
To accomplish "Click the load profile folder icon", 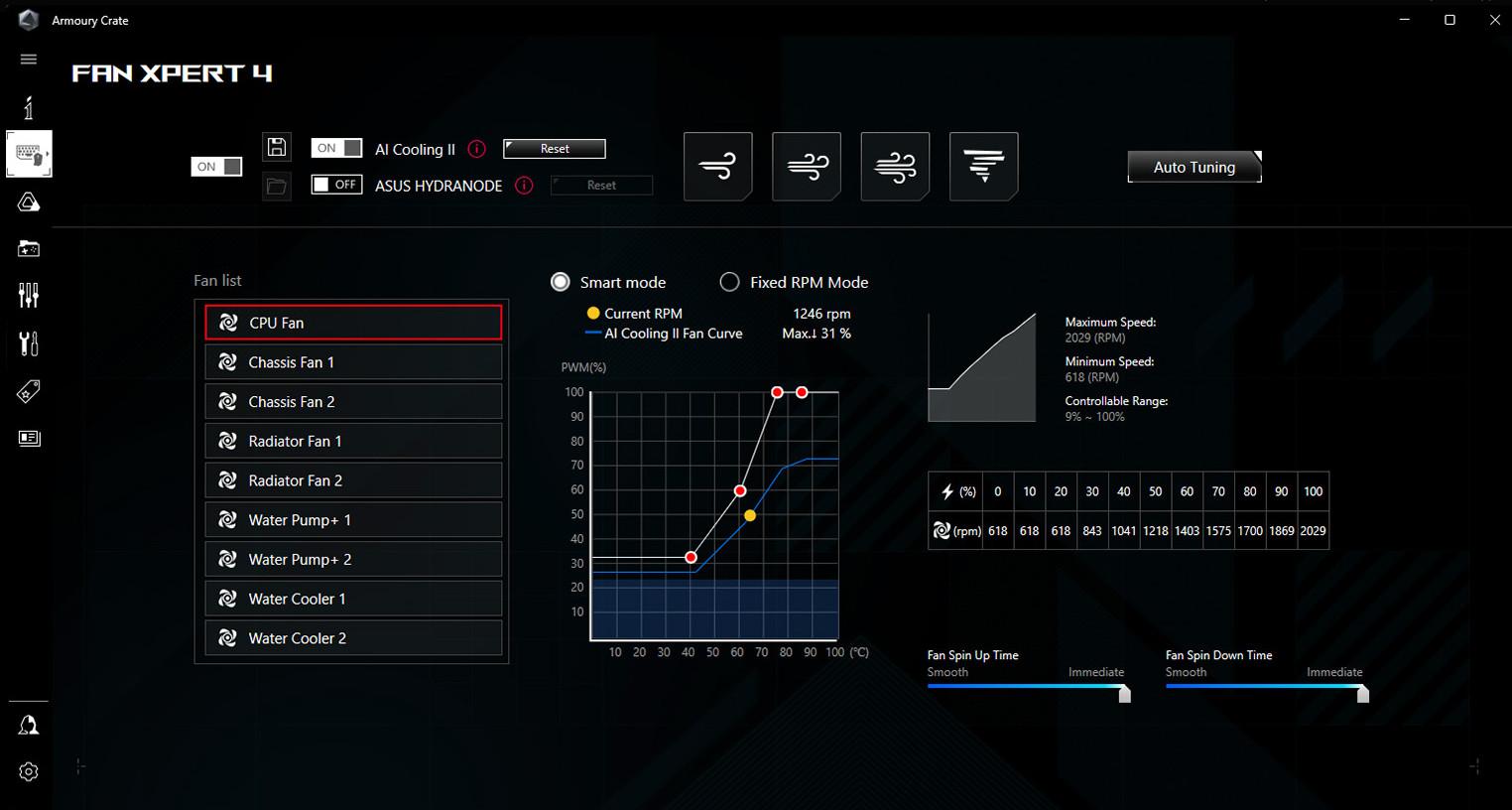I will tap(277, 186).
